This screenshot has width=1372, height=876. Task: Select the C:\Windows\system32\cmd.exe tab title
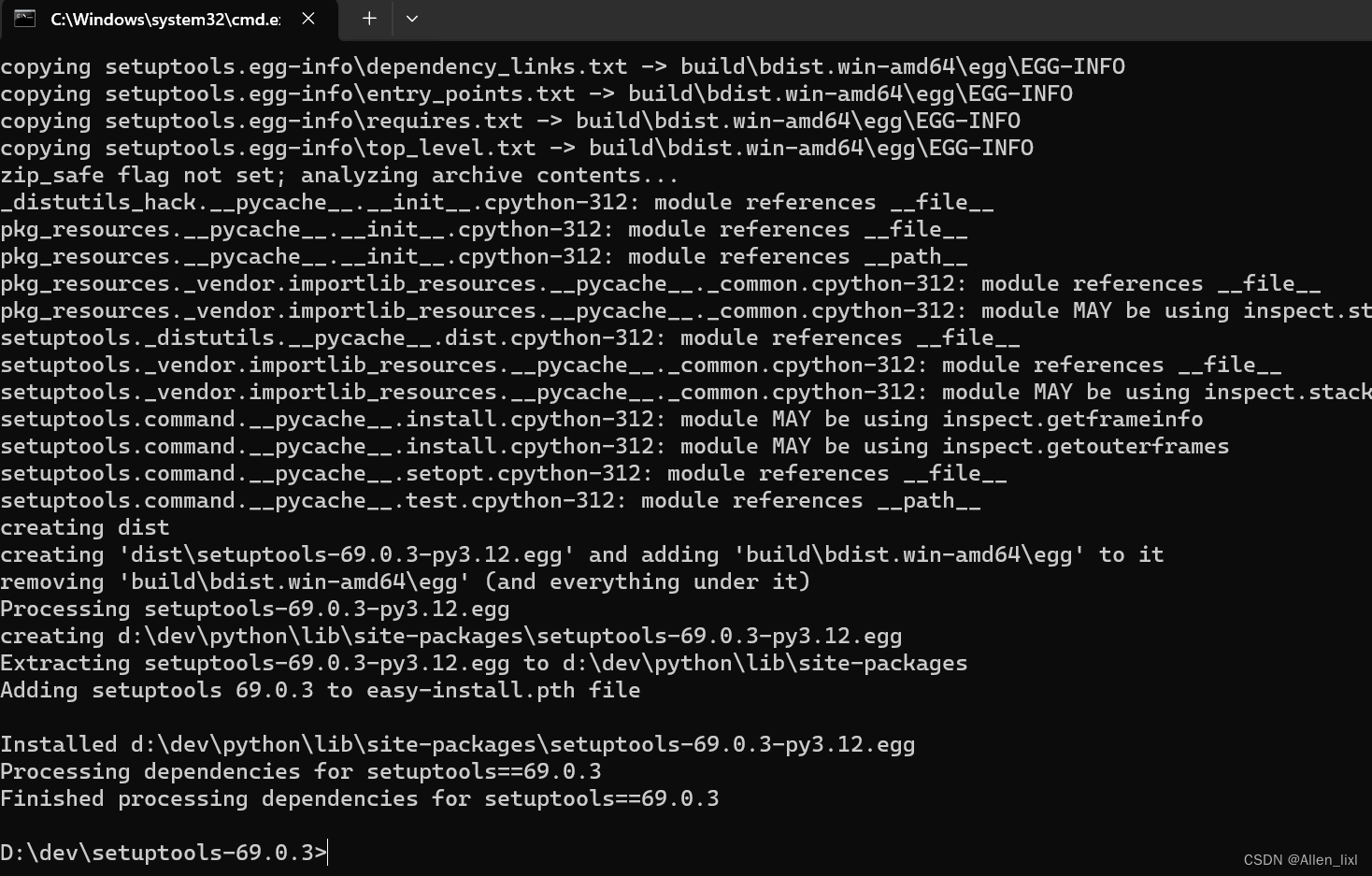click(164, 19)
